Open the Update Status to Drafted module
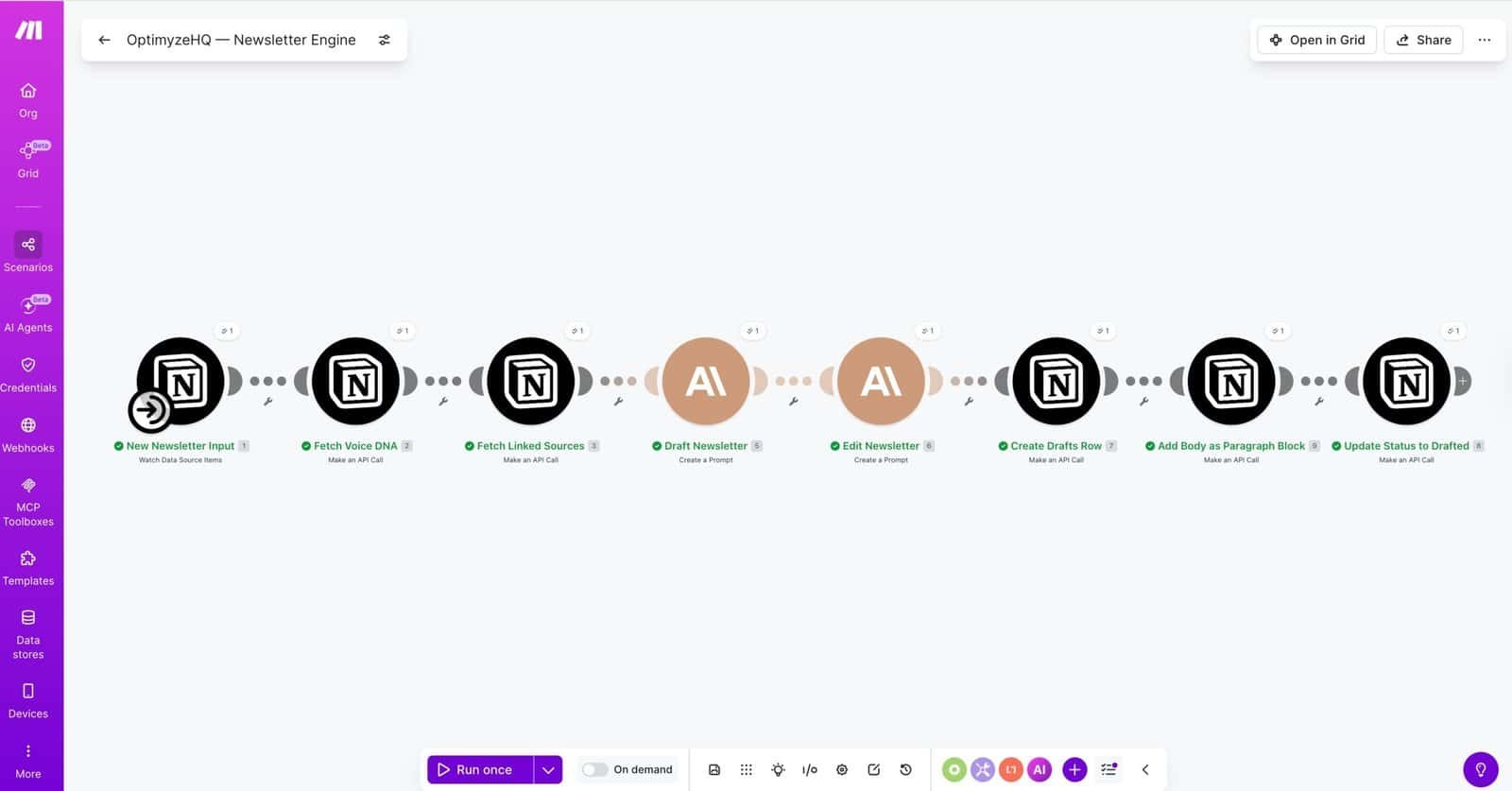 (x=1406, y=381)
